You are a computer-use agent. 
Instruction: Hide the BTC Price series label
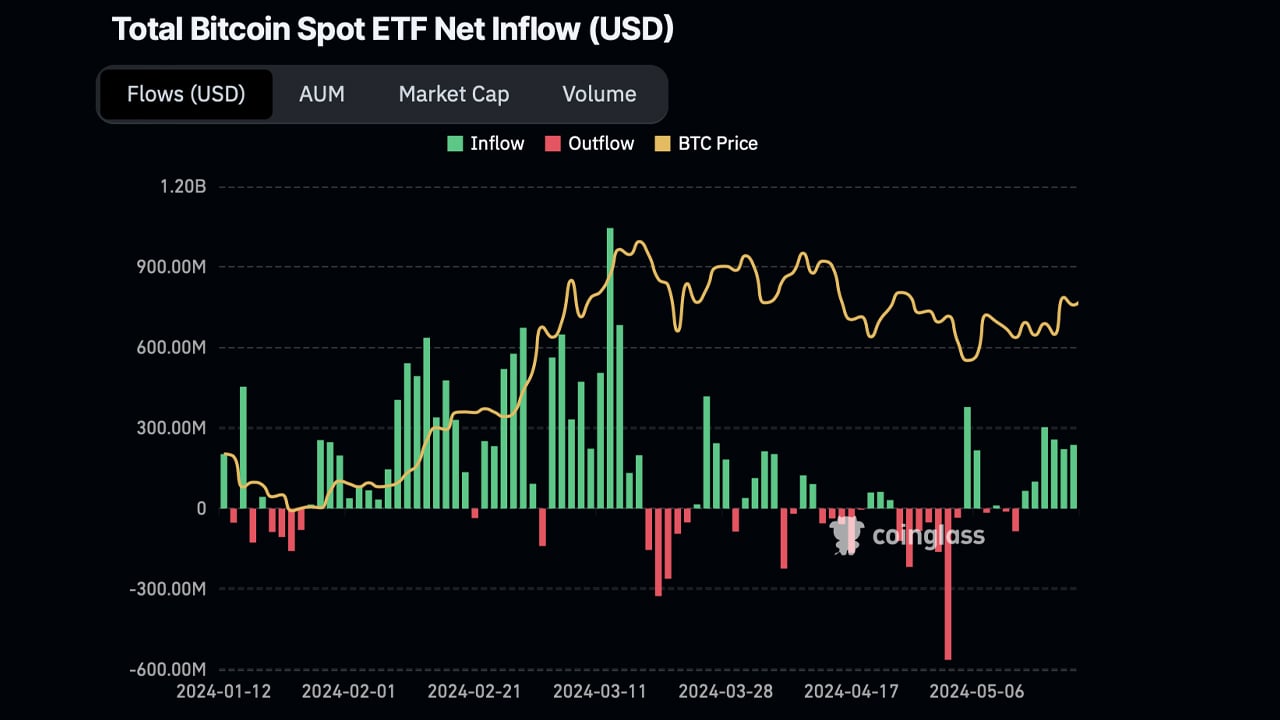718,144
